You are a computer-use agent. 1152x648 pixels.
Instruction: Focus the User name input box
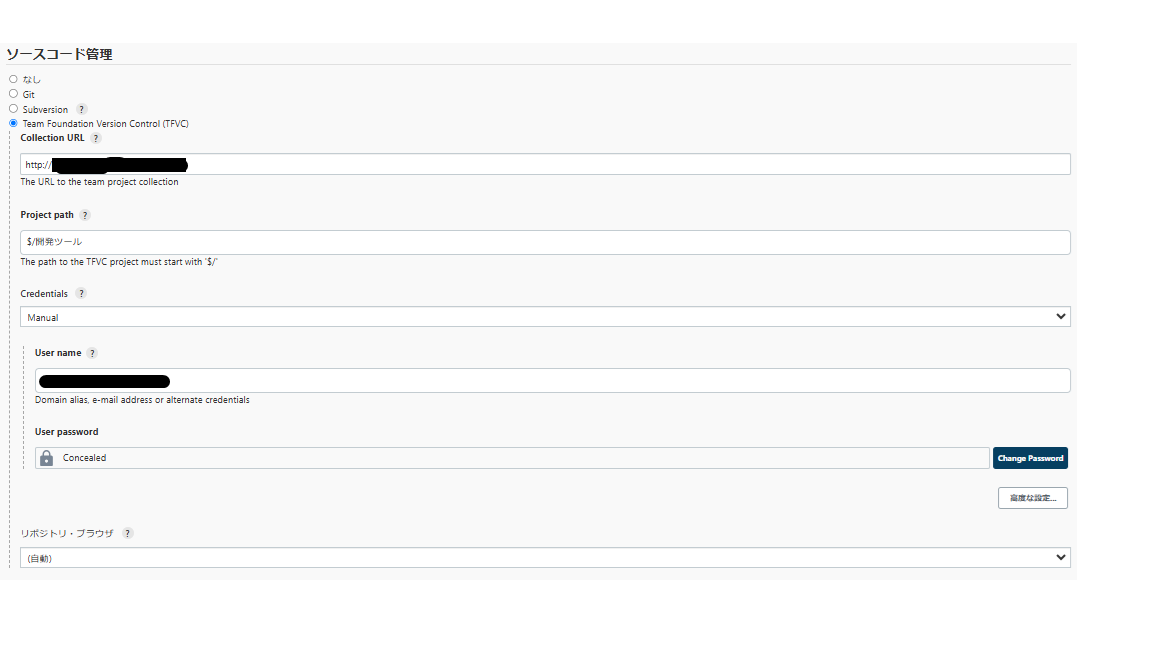[x=552, y=381]
